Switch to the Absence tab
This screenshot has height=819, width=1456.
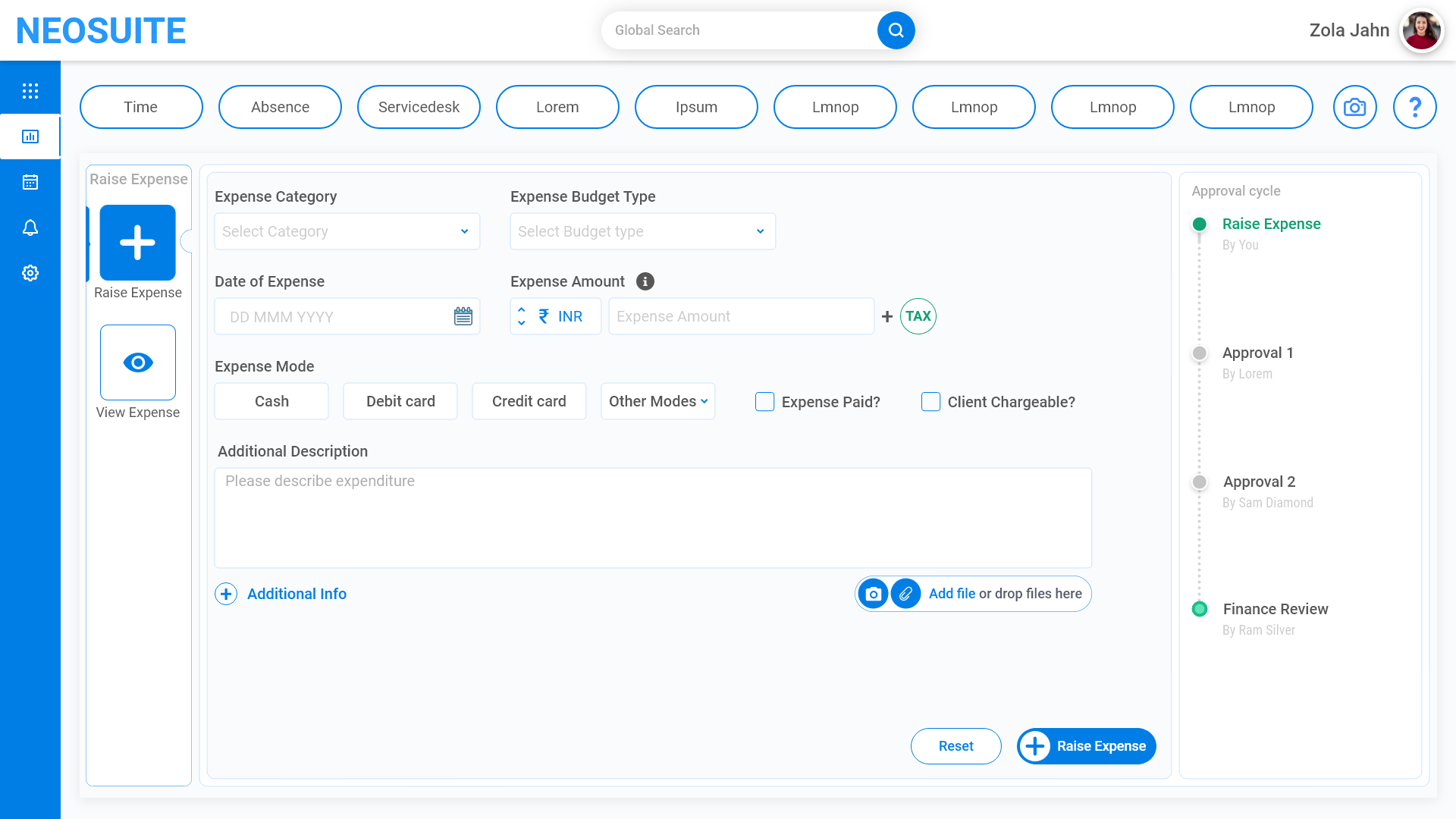point(280,107)
